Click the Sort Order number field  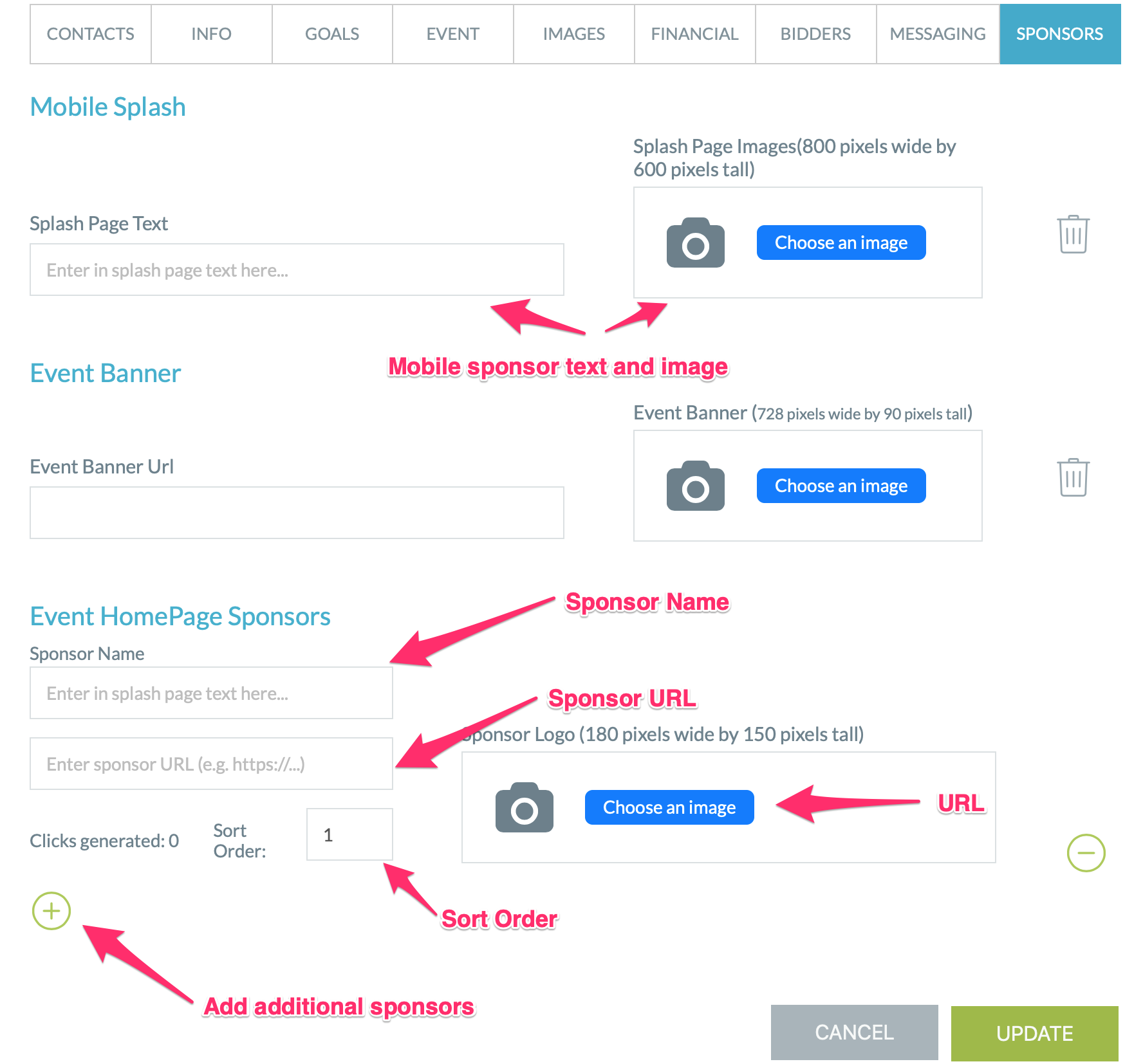coord(349,834)
